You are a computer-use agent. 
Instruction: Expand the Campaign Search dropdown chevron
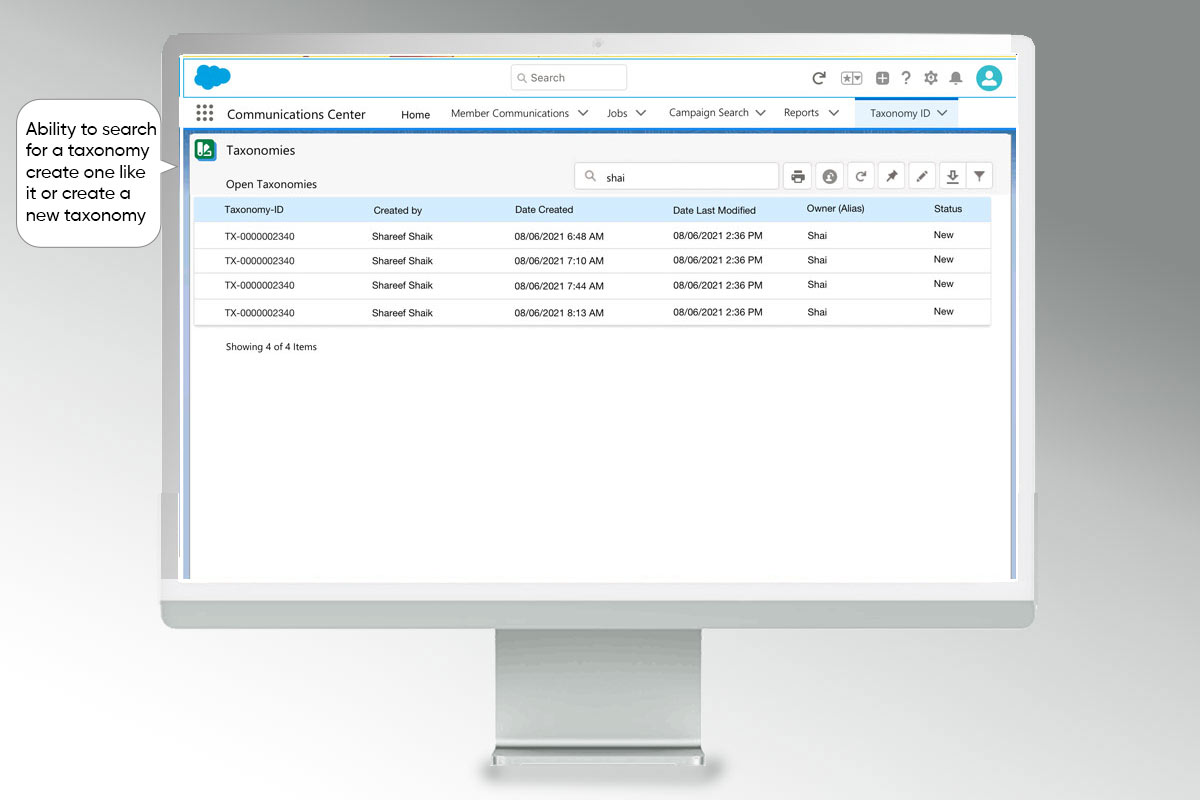pos(761,113)
